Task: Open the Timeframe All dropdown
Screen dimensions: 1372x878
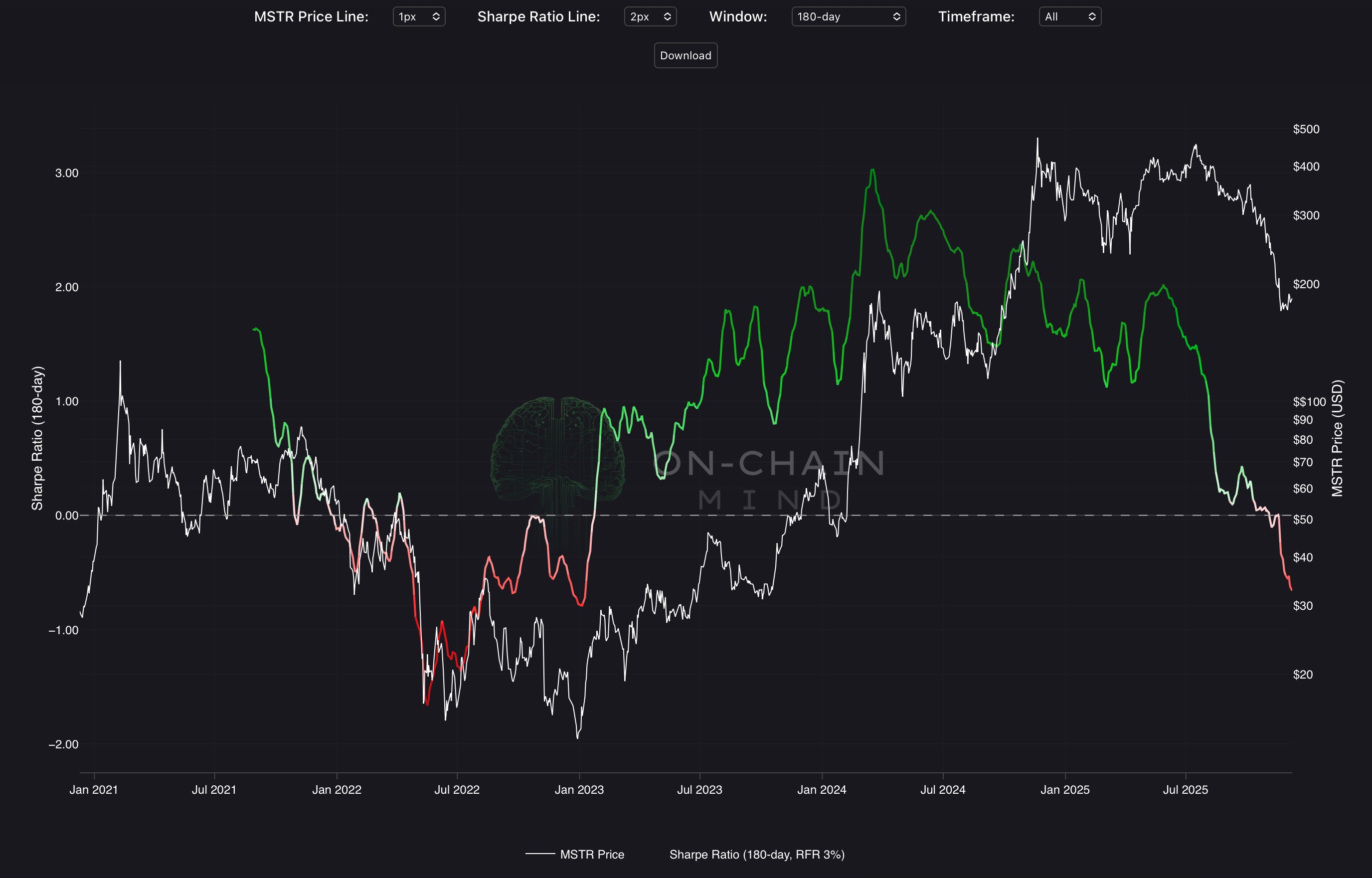Action: (1069, 16)
